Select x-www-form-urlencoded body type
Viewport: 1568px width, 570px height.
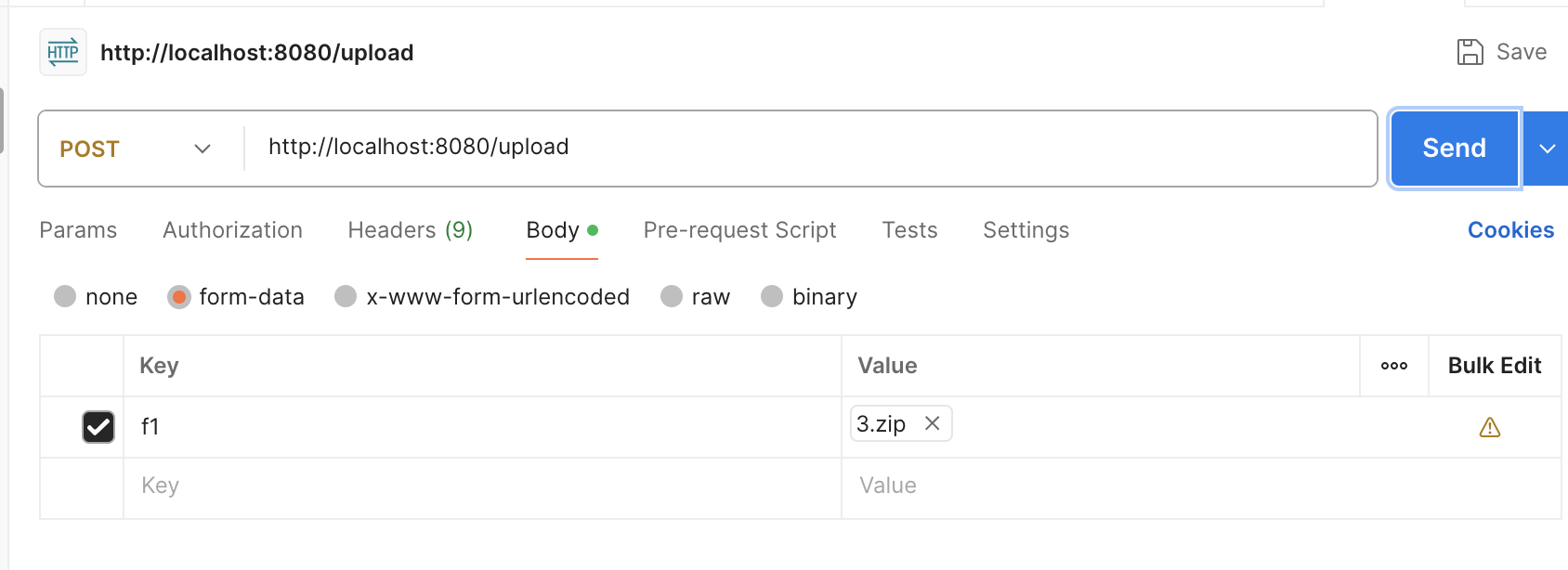(x=346, y=297)
